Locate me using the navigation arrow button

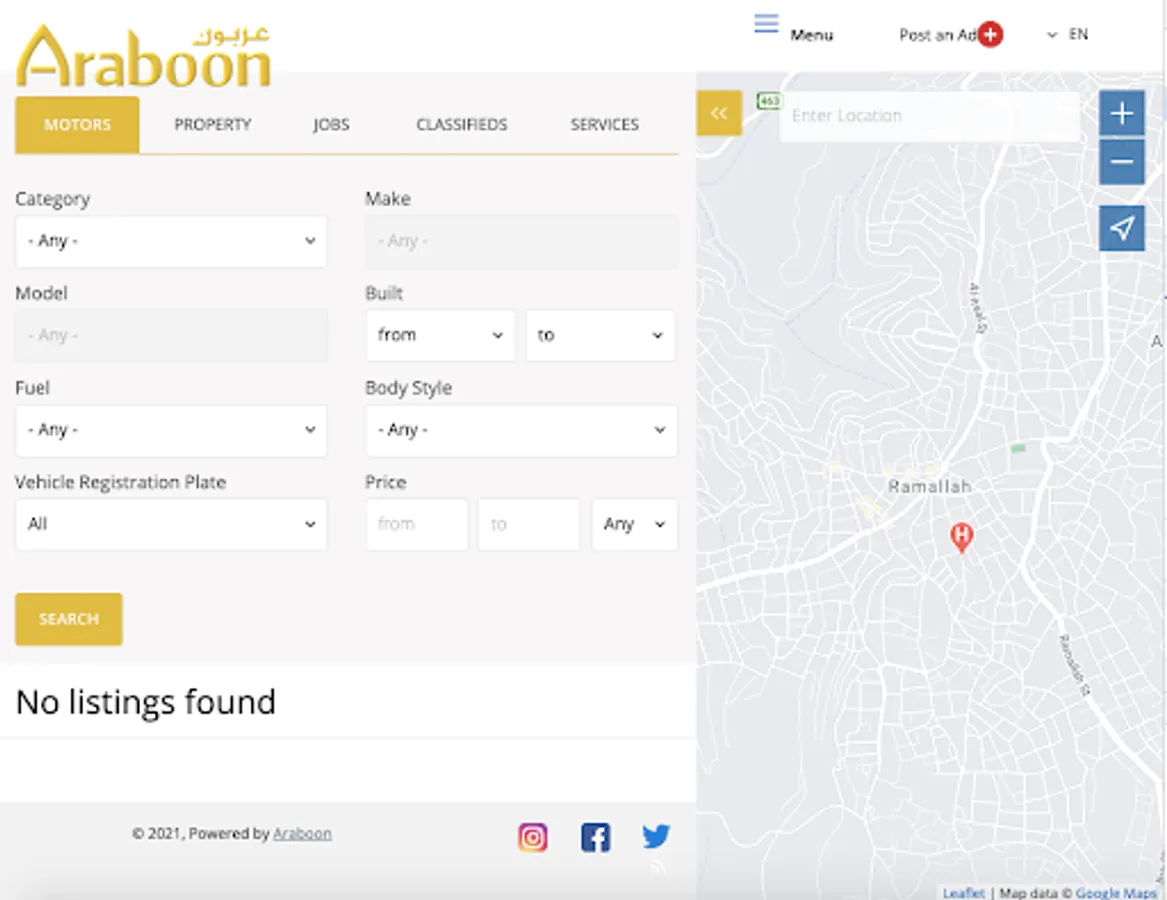coord(1122,228)
